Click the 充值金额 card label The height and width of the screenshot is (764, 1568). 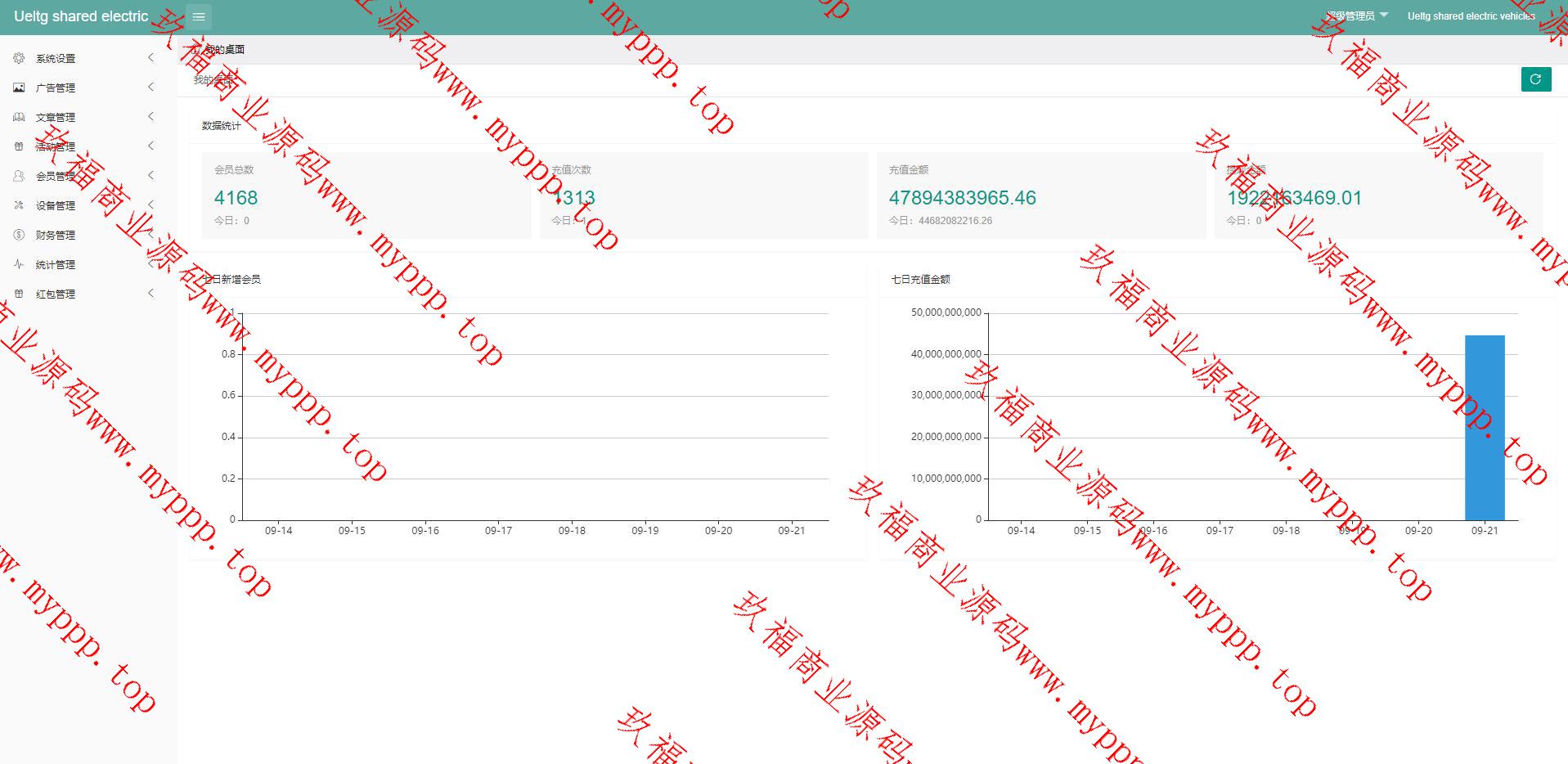909,170
